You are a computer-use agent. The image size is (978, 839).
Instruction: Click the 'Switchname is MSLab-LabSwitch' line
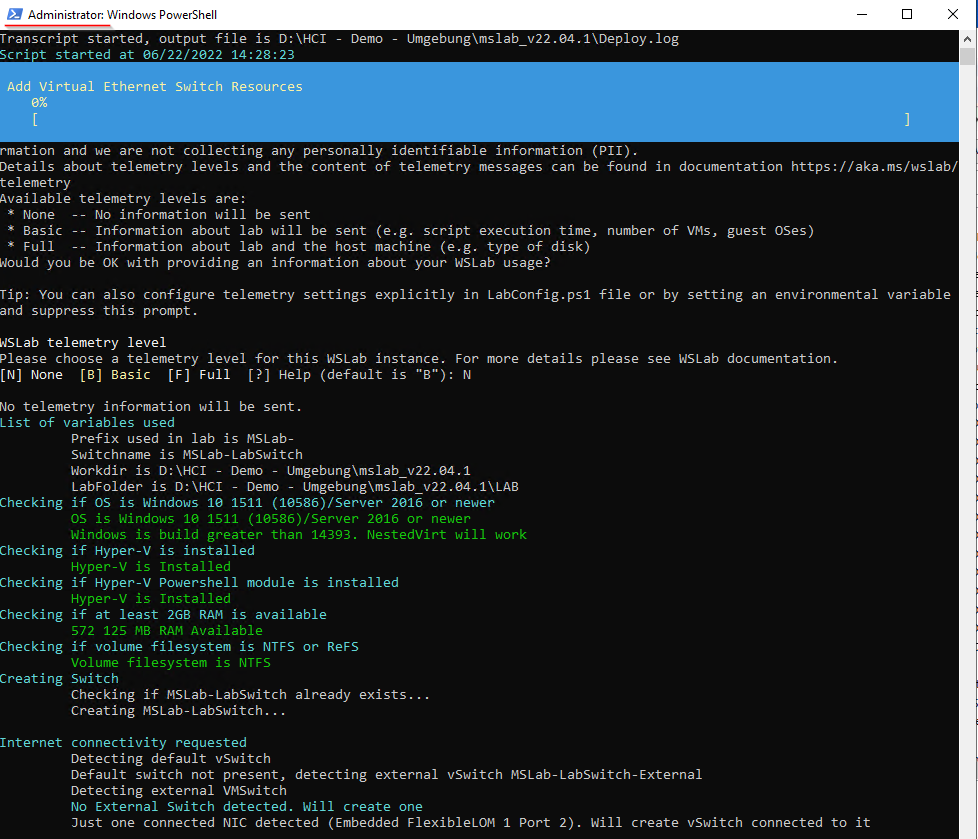[x=186, y=455]
